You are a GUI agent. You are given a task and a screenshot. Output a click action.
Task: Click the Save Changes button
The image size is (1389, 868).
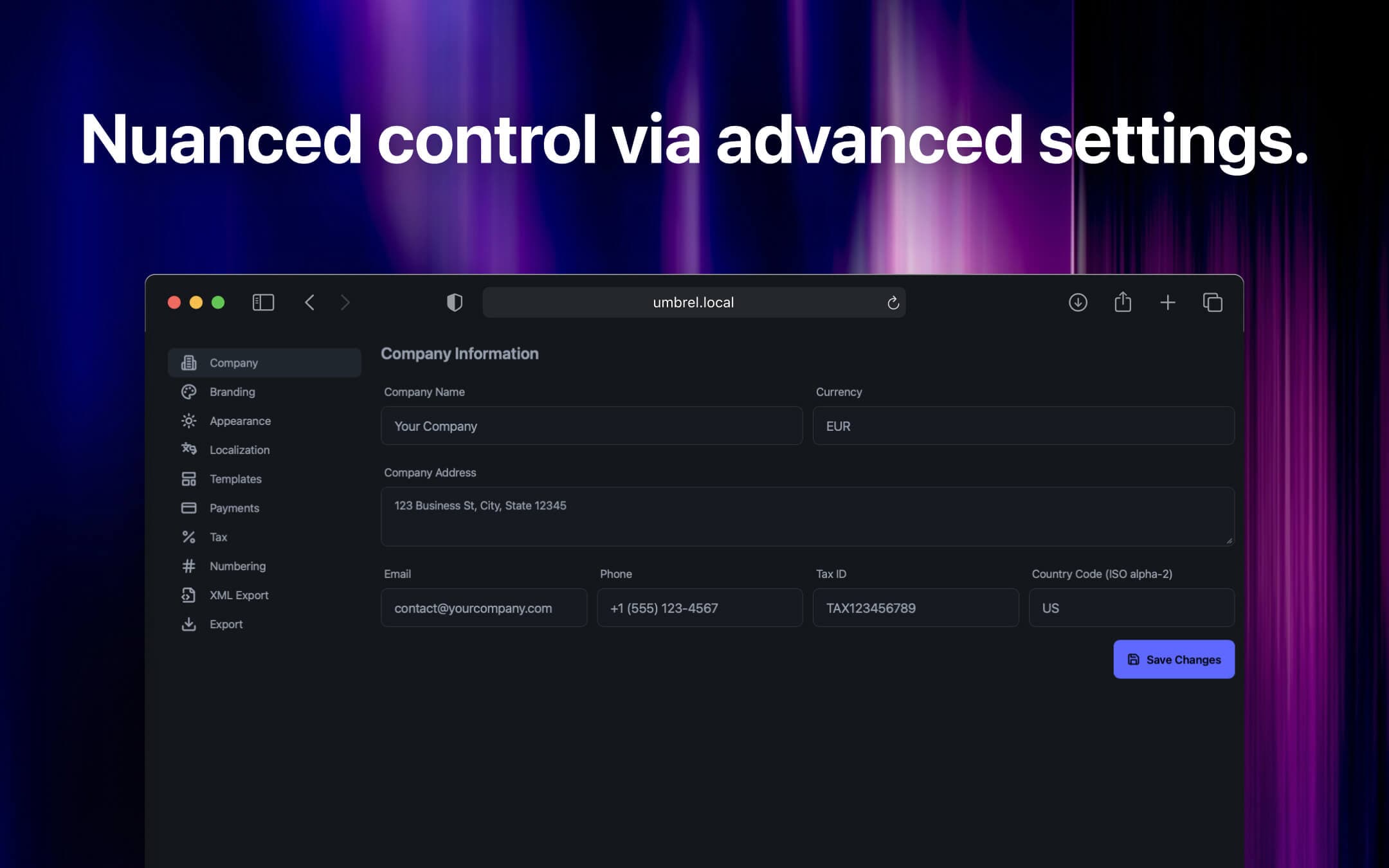point(1174,659)
